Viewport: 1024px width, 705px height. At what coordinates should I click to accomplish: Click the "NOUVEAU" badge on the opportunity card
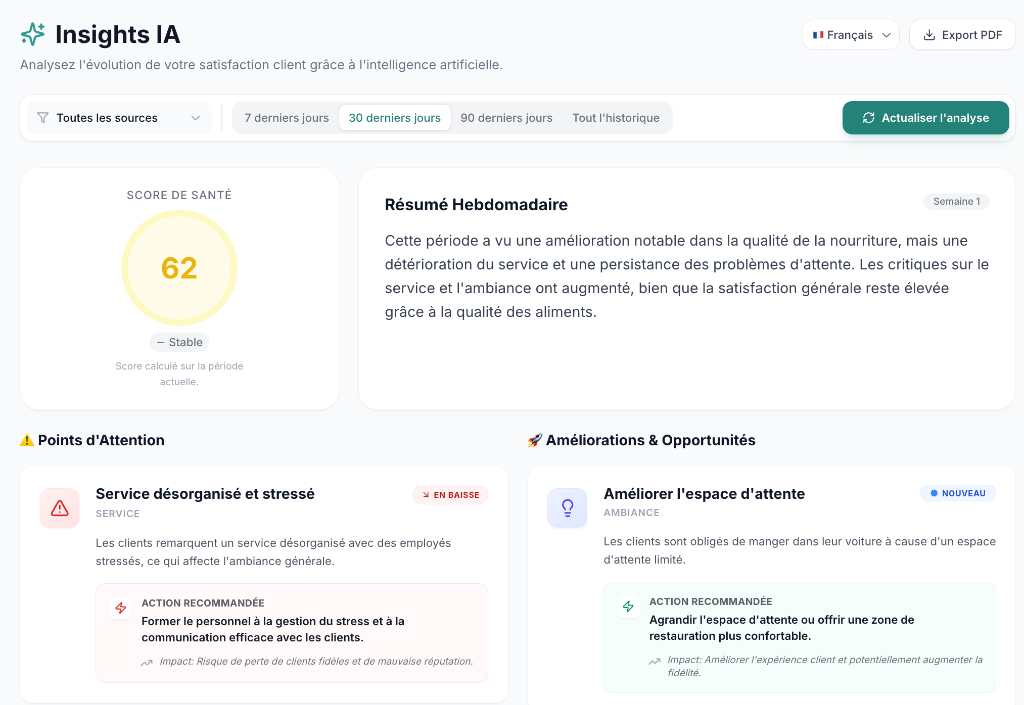[x=958, y=492]
